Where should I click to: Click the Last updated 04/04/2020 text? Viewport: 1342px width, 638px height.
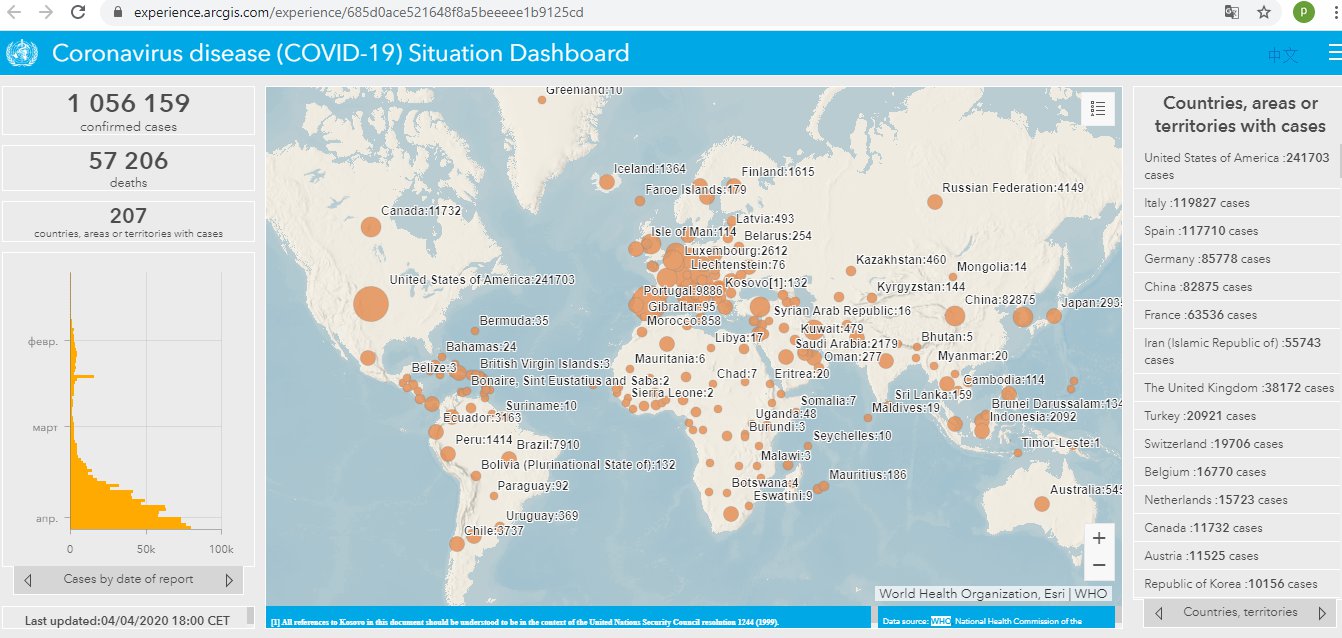[127, 620]
